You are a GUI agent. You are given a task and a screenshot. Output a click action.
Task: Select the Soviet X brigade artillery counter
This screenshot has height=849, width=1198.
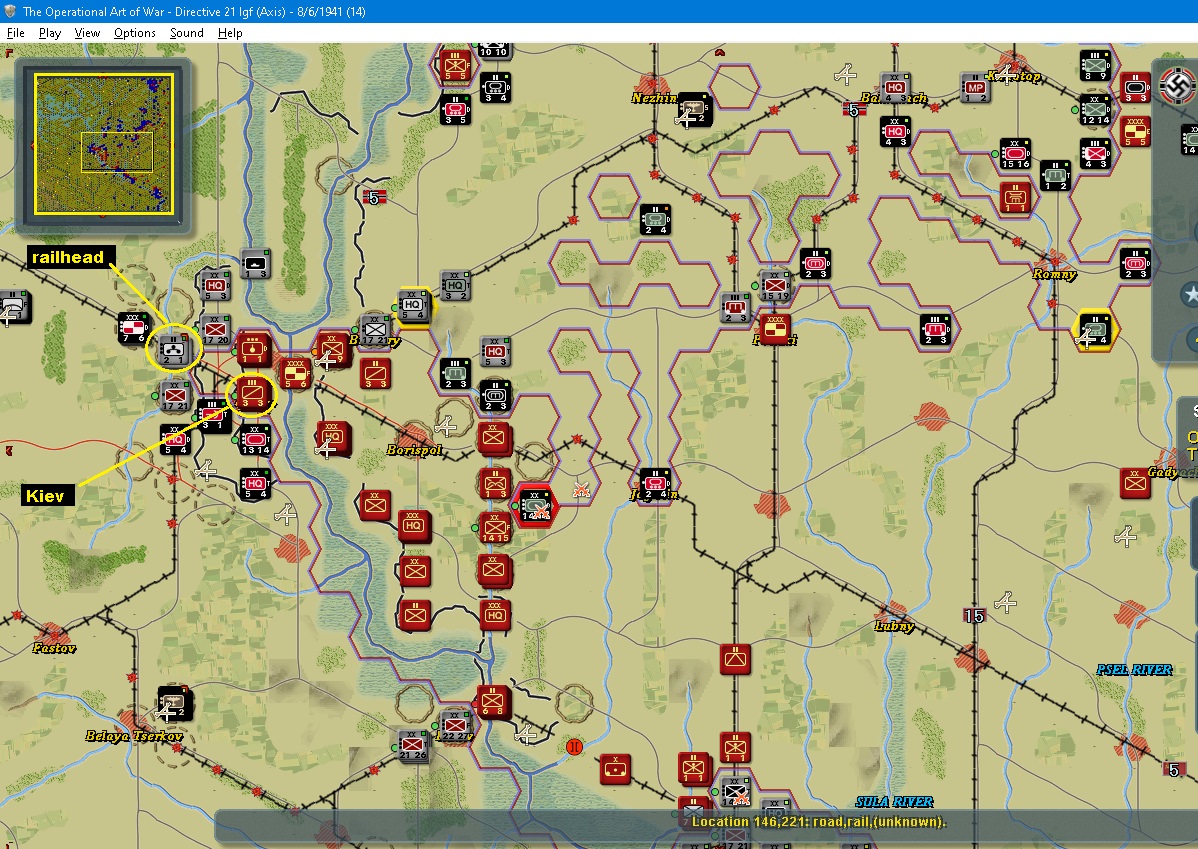coord(614,768)
